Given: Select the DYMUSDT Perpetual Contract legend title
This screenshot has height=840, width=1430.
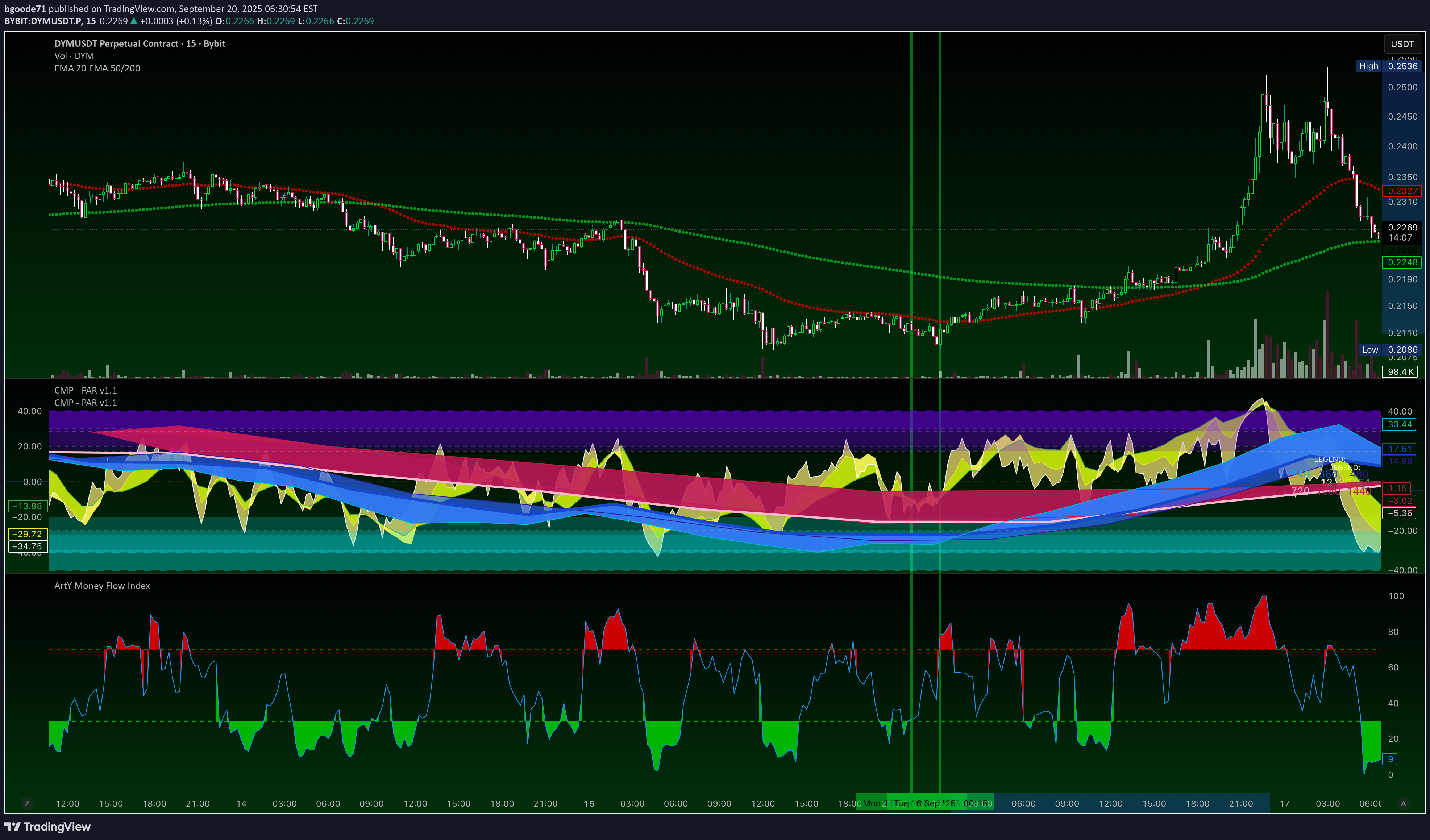Looking at the screenshot, I should tap(140, 44).
